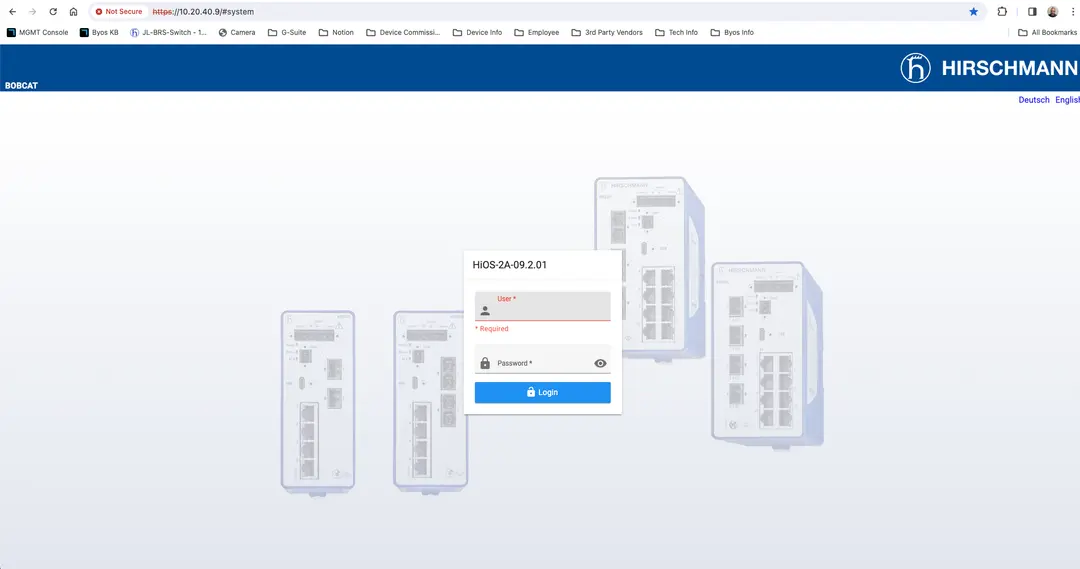The width and height of the screenshot is (1080, 569).
Task: Open the browser extensions puzzle icon
Action: click(x=1002, y=12)
